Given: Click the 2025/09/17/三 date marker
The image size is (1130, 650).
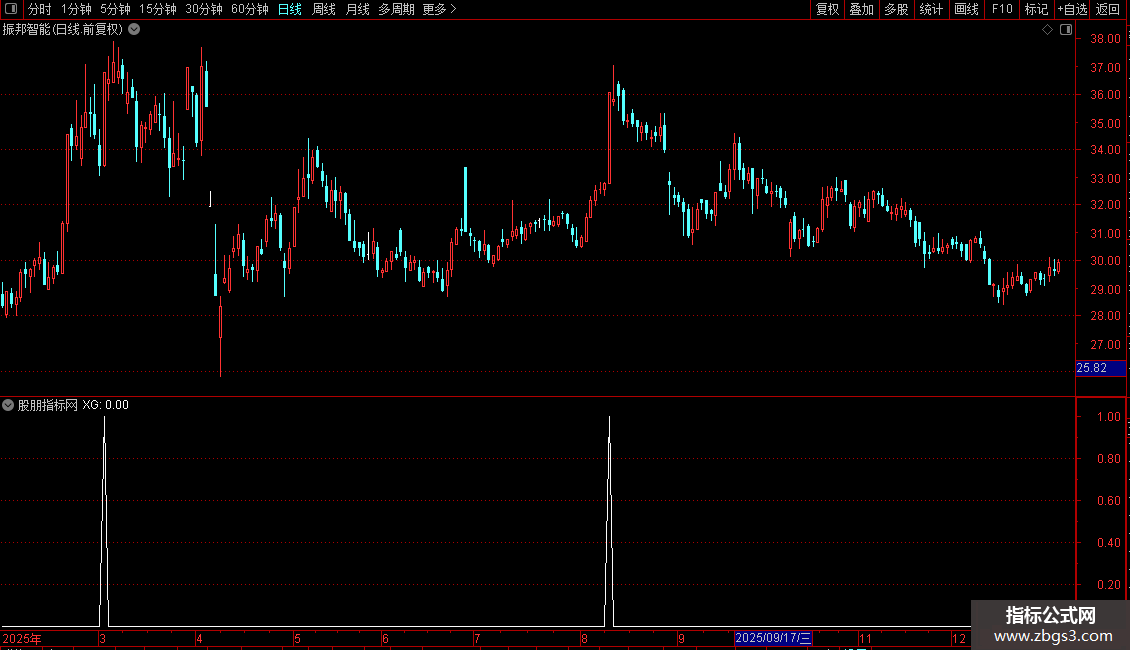Looking at the screenshot, I should tap(773, 638).
